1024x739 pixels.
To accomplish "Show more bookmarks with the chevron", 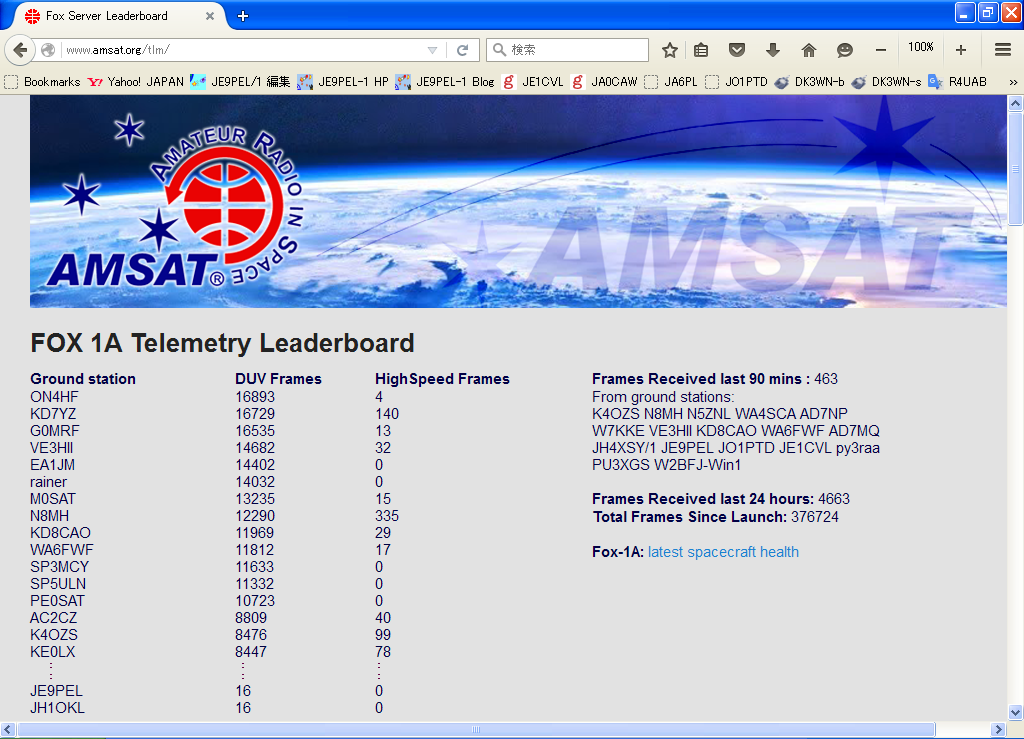I will click(x=1013, y=82).
